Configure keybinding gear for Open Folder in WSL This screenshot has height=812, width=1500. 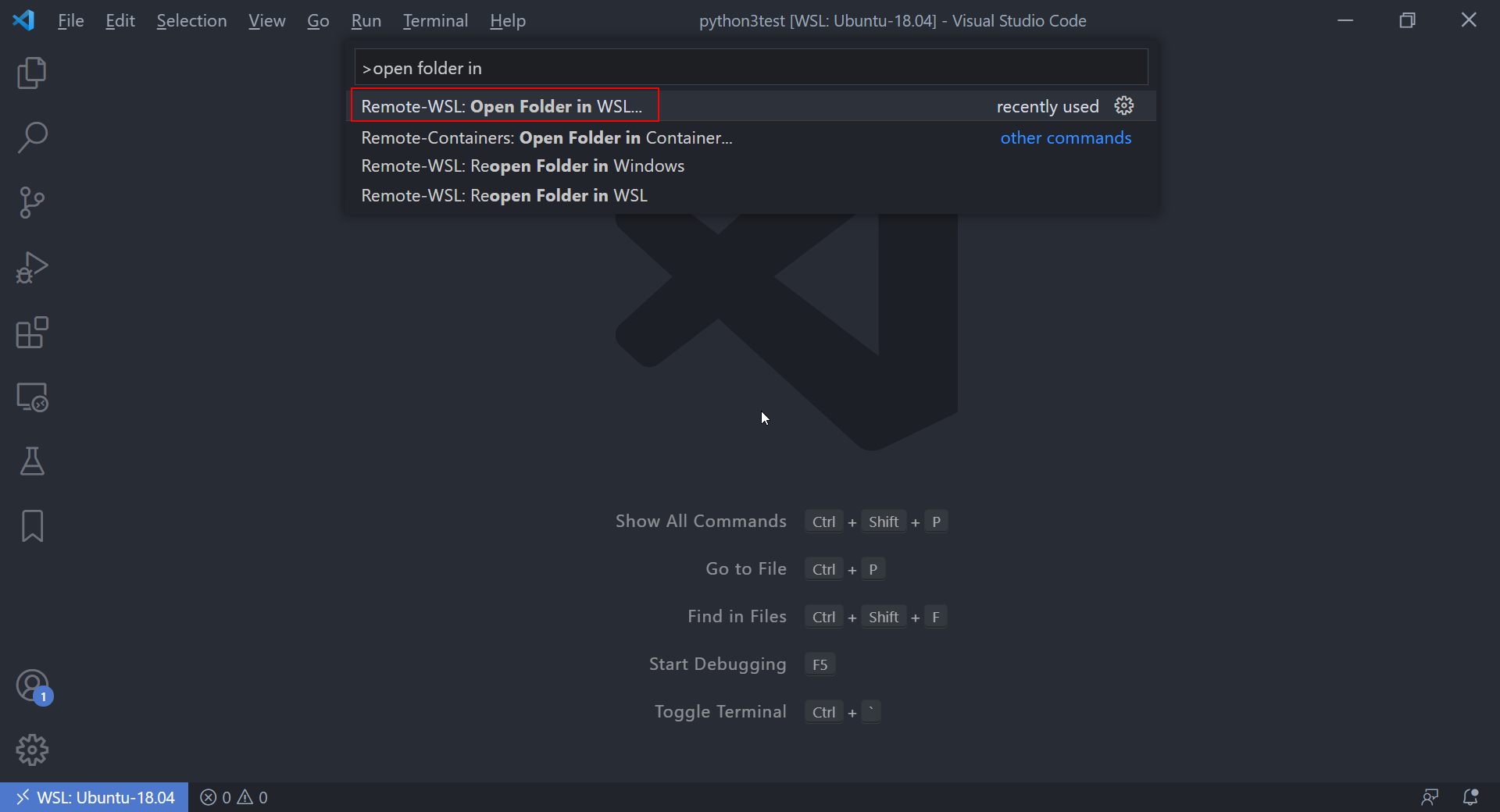[x=1124, y=105]
